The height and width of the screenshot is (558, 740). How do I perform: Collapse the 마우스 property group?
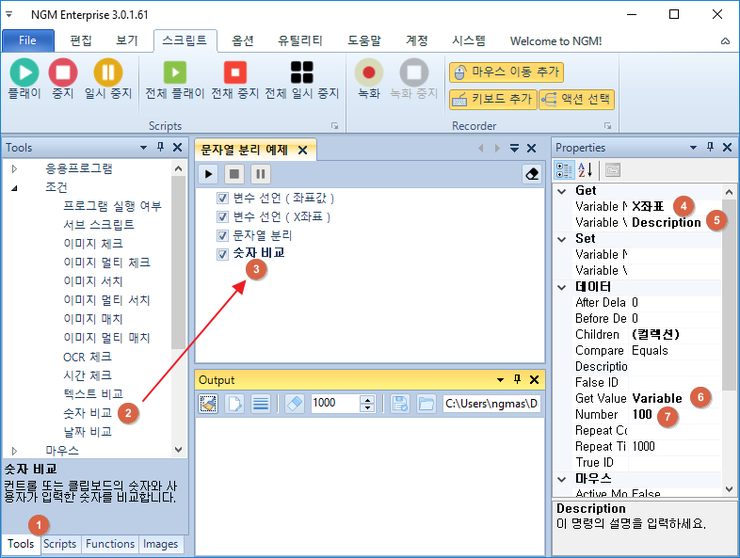point(562,479)
